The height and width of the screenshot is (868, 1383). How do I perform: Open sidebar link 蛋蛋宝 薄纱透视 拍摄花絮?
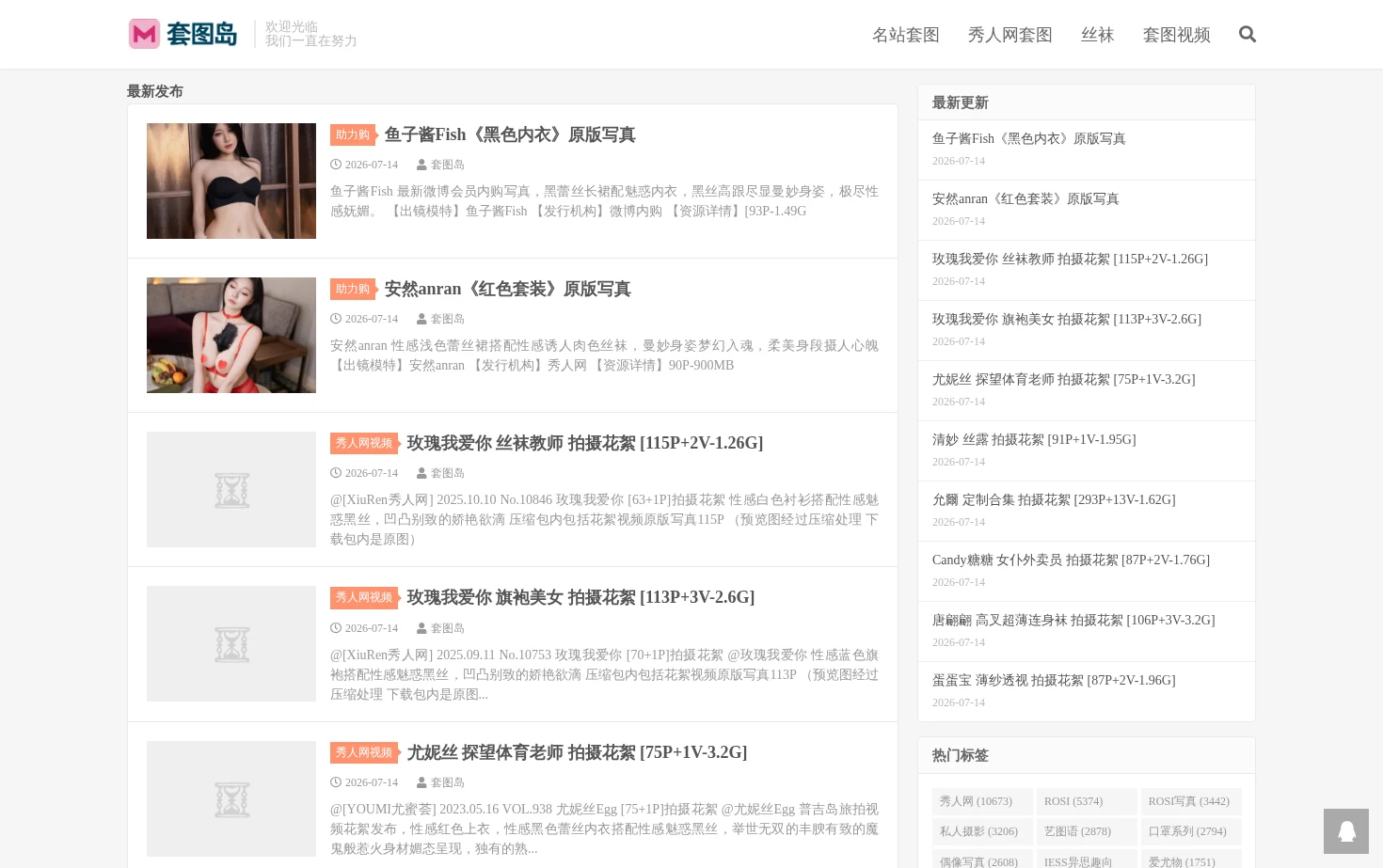coord(1054,680)
